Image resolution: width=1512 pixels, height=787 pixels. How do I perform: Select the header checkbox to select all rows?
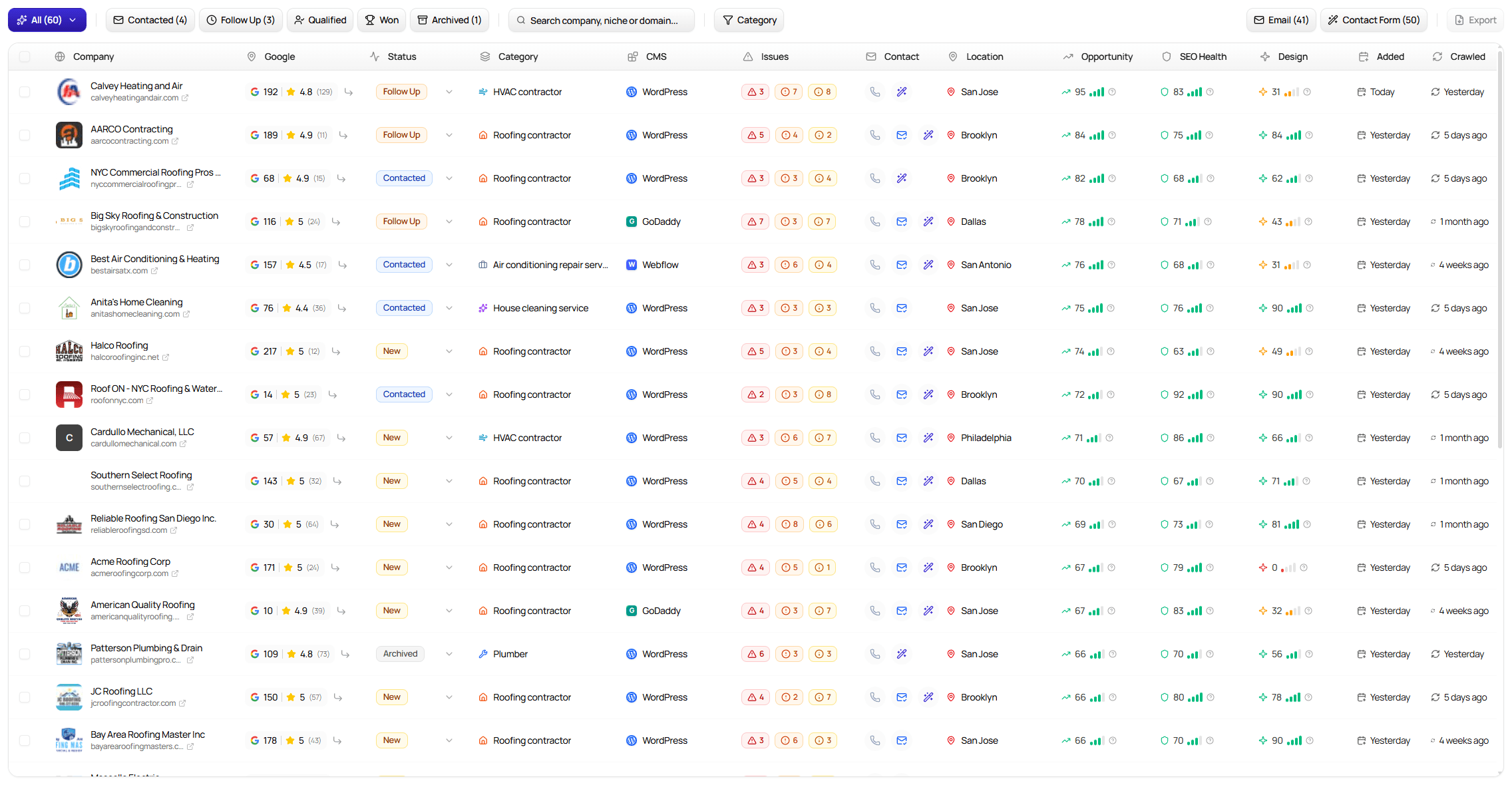click(25, 57)
